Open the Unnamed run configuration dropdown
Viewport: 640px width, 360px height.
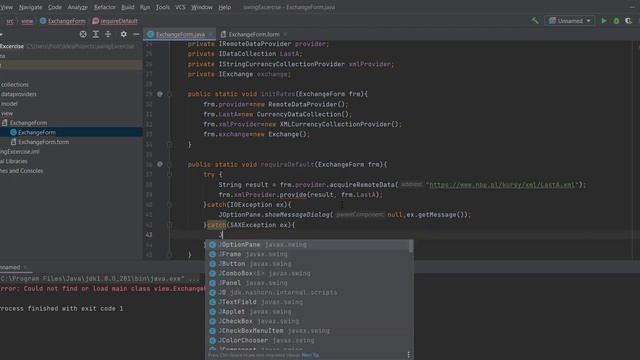pos(569,20)
